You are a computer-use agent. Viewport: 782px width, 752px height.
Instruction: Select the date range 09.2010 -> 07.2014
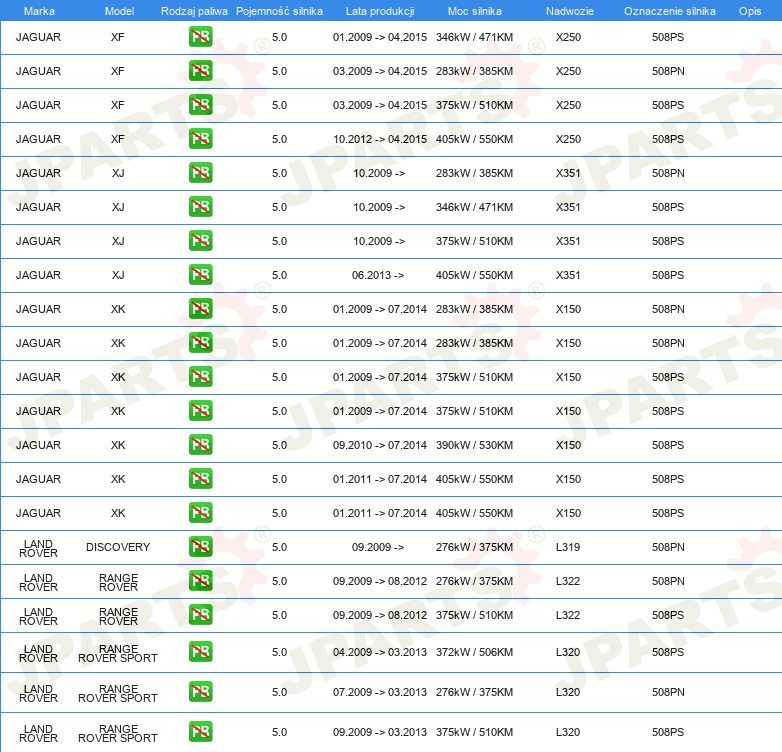[x=380, y=445]
